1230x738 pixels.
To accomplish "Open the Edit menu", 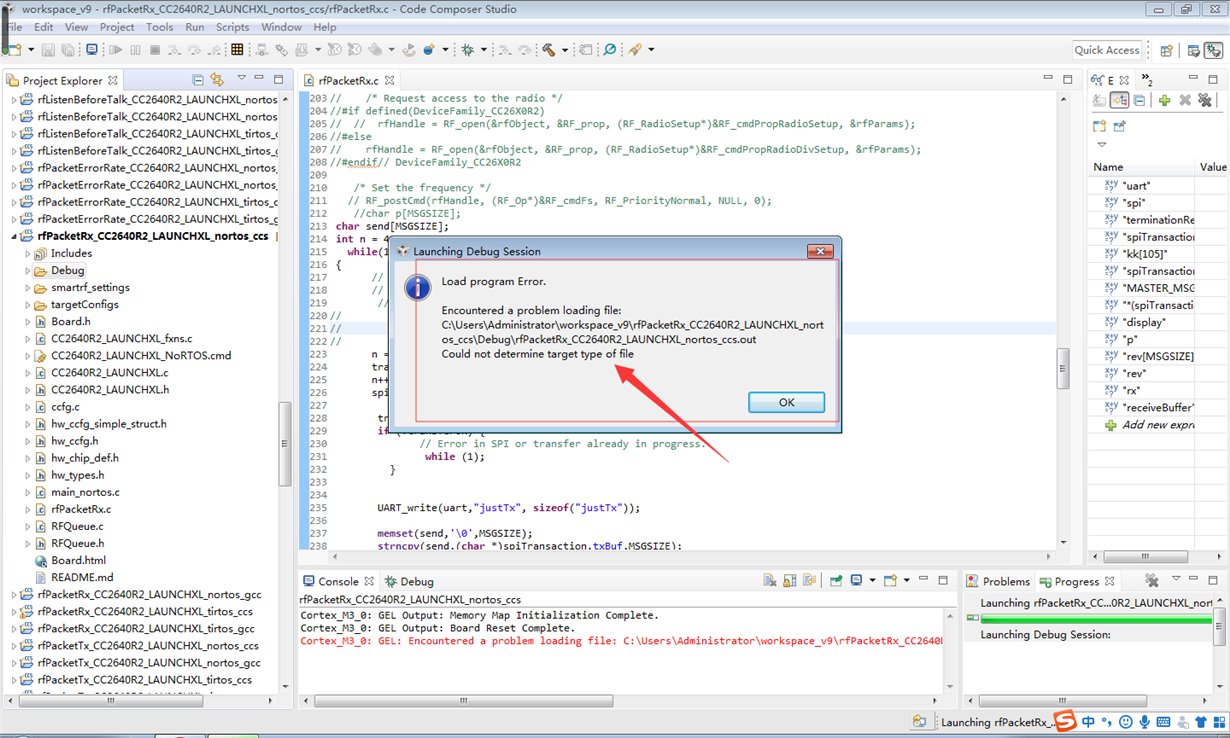I will pyautogui.click(x=44, y=27).
